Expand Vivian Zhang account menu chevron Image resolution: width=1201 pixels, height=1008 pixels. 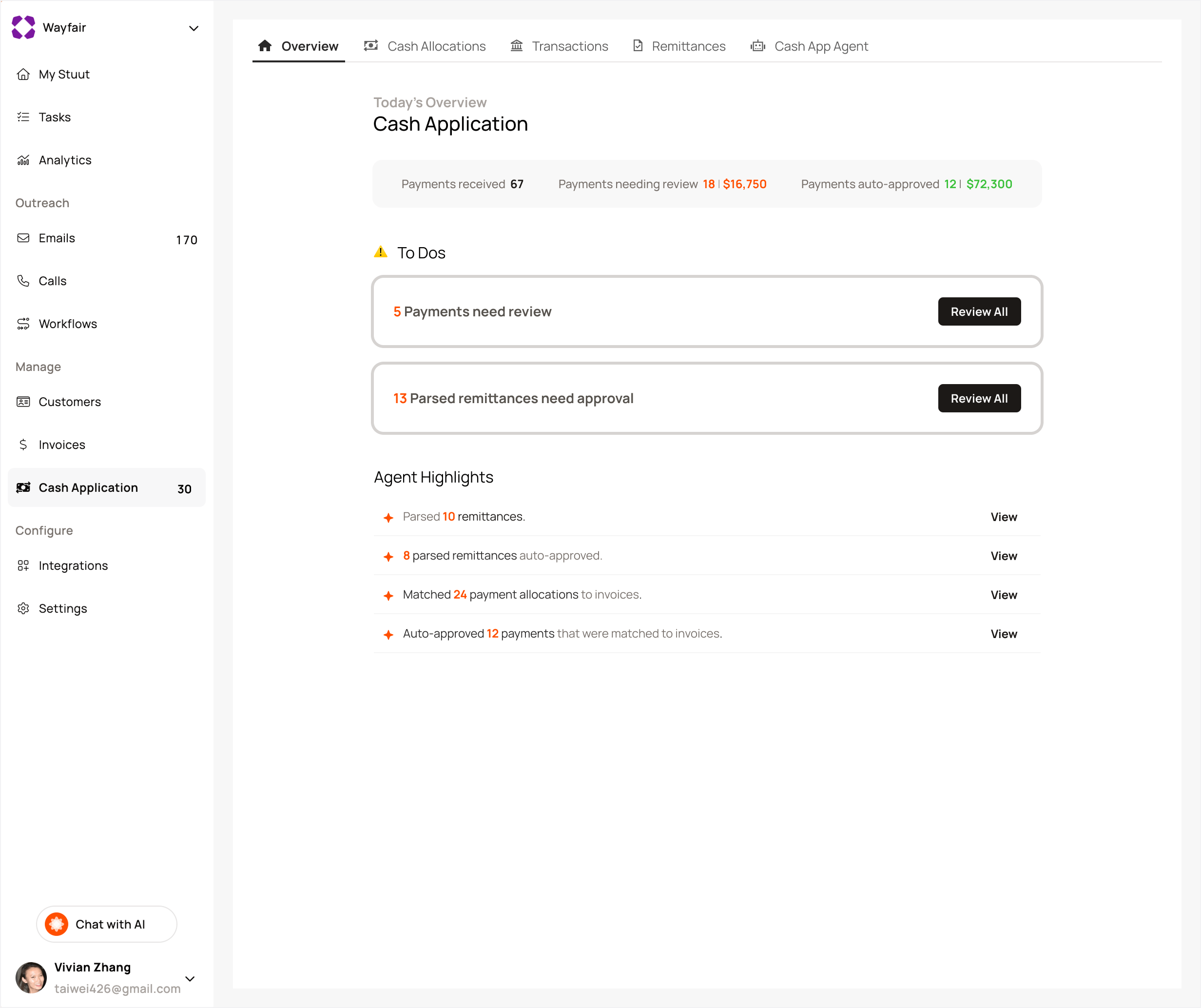click(x=190, y=978)
